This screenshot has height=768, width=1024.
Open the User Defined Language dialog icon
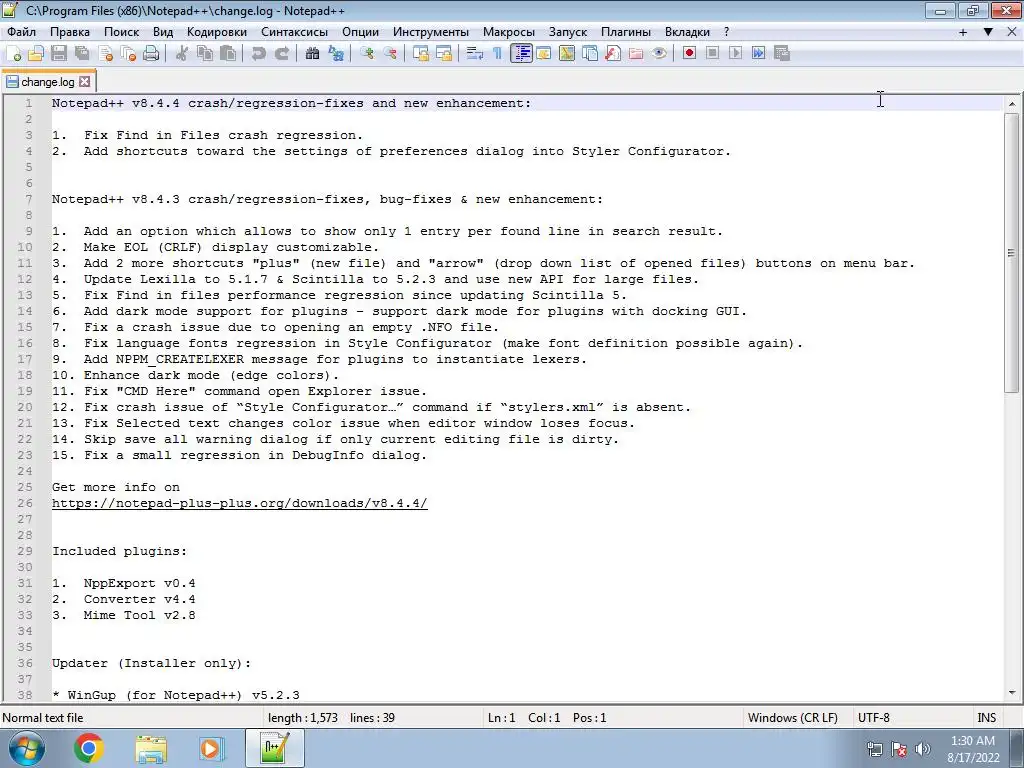(x=544, y=54)
